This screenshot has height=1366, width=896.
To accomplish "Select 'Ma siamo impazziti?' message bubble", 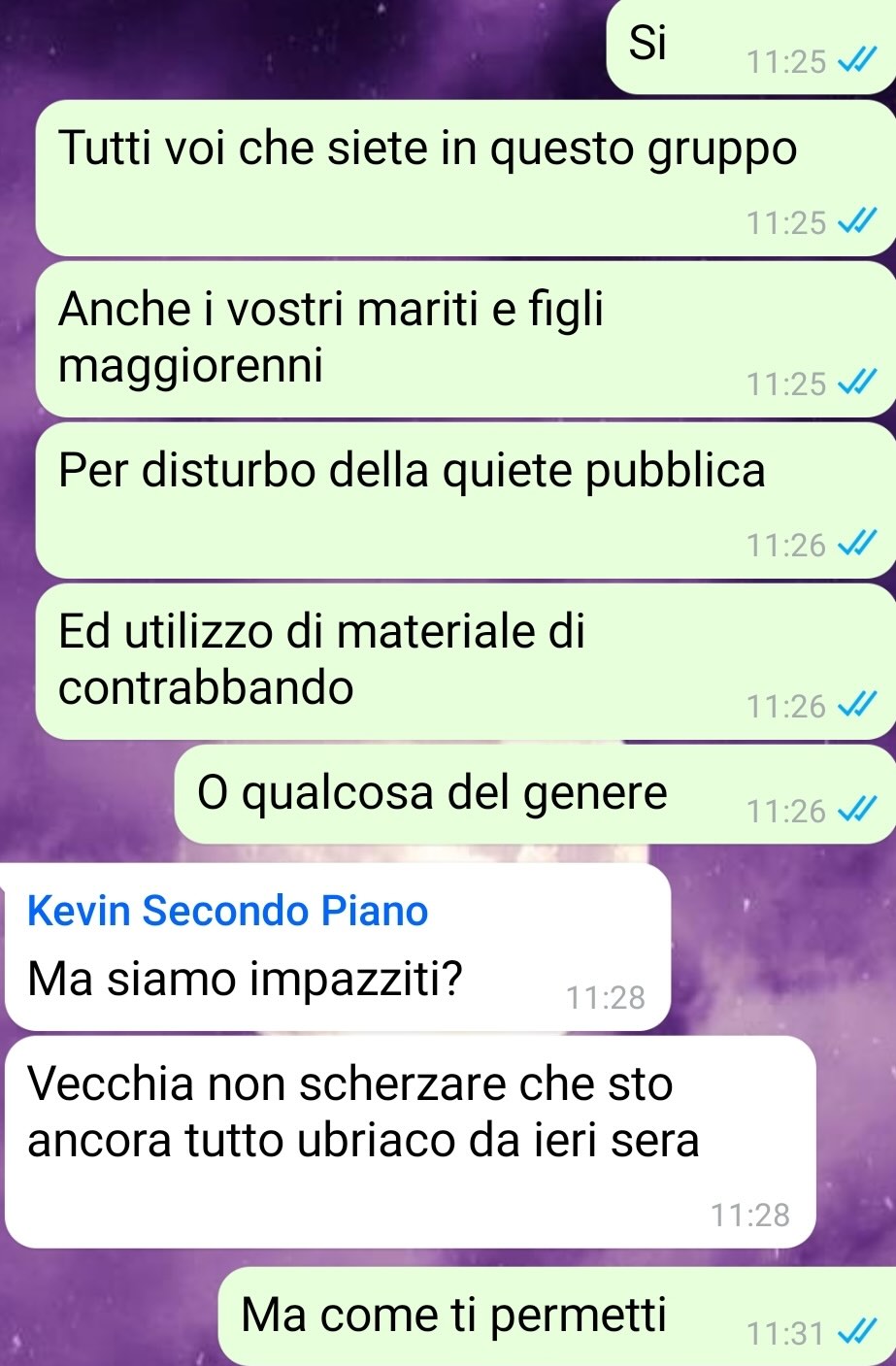I will (338, 947).
